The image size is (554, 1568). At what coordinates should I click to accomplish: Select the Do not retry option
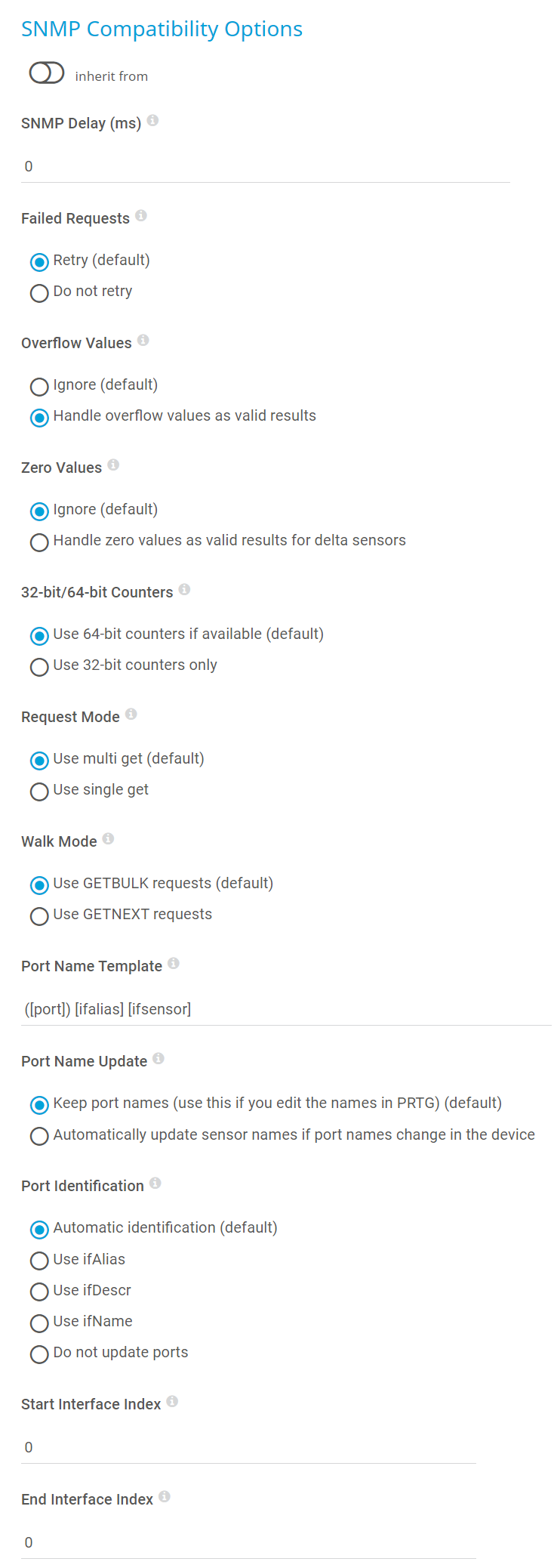tap(39, 293)
